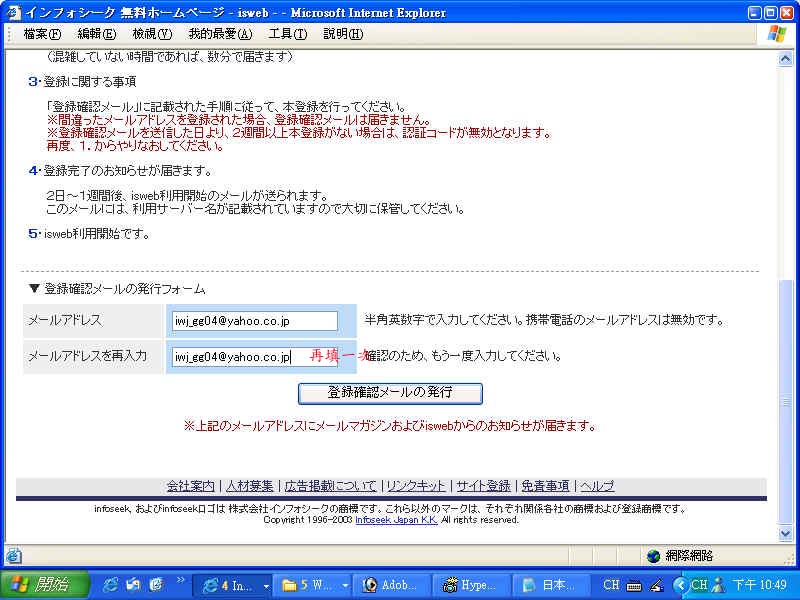Switch to the Hype... taskbar window
The image size is (800, 600).
[x=471, y=585]
